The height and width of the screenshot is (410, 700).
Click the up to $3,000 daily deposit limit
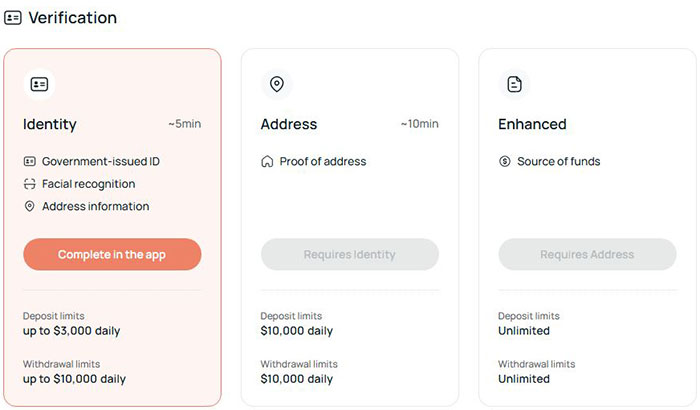pos(71,331)
